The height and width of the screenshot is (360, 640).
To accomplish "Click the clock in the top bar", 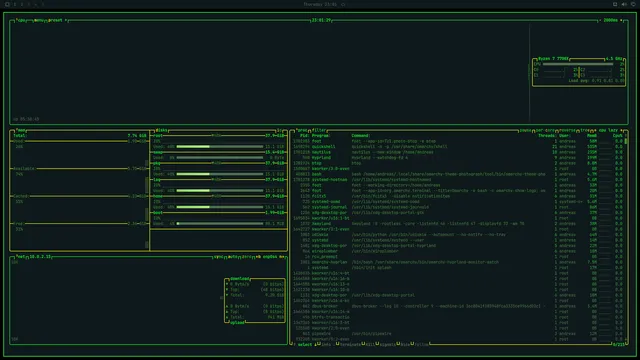I will [320, 4].
